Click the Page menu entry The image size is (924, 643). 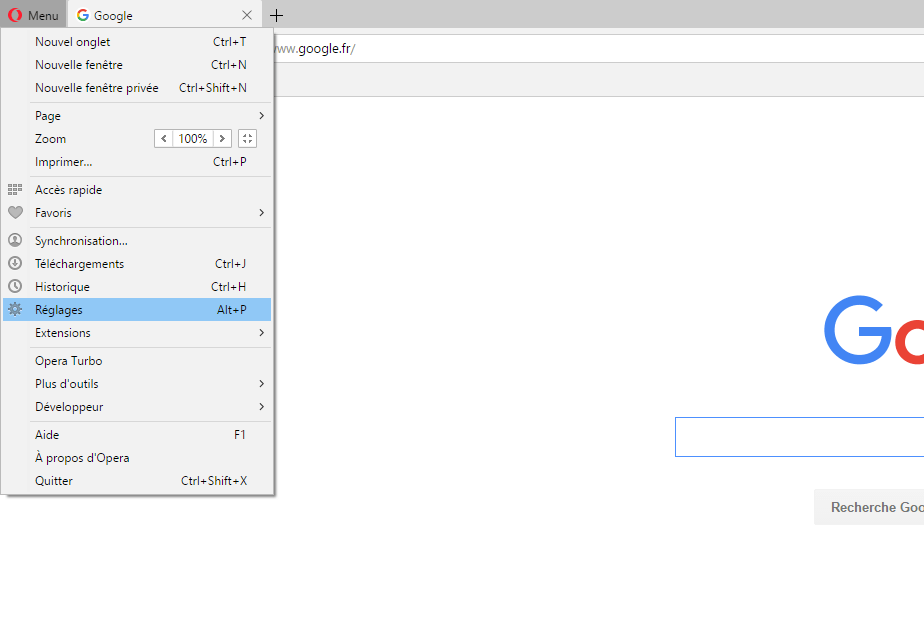[137, 116]
